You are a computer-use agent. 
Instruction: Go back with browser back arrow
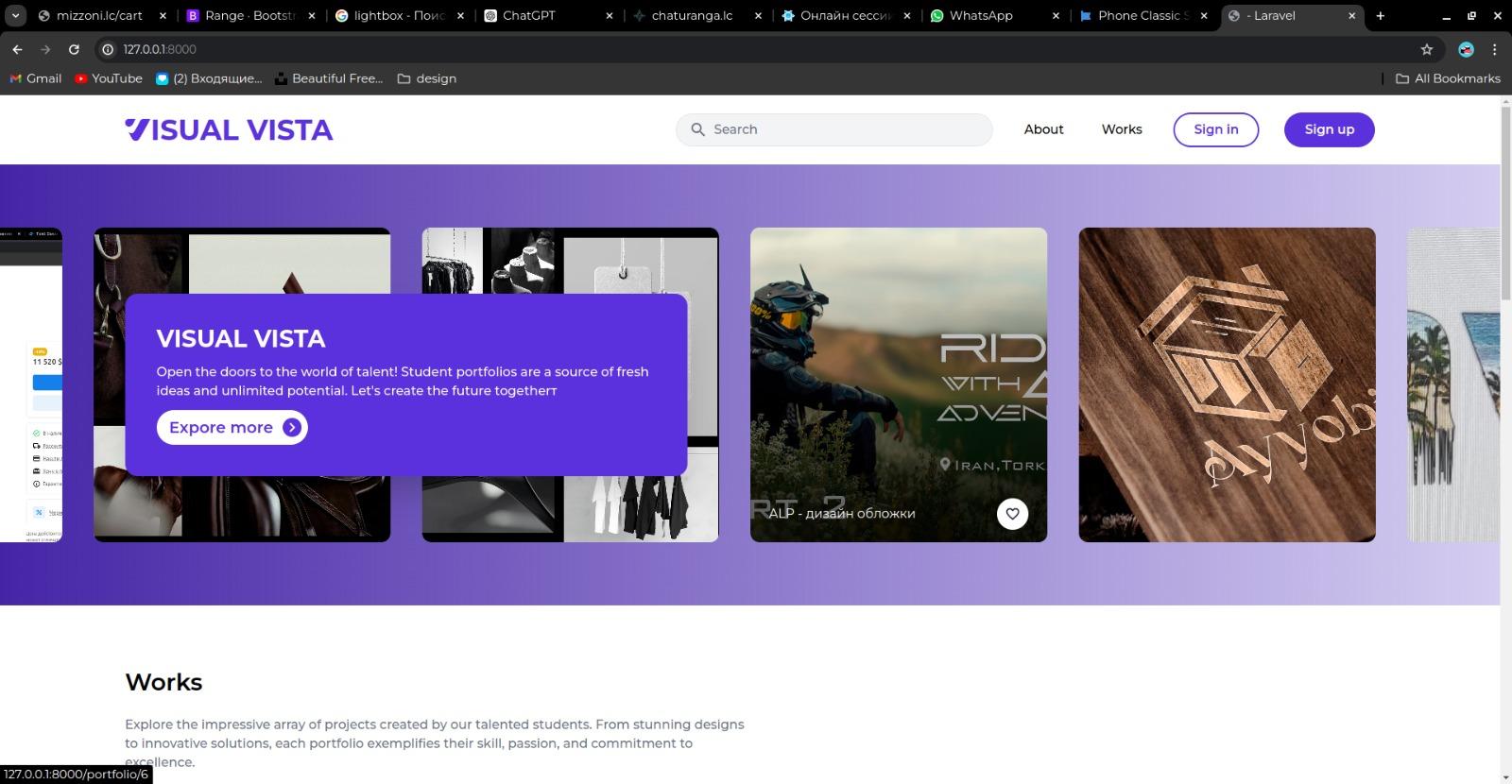click(x=17, y=49)
